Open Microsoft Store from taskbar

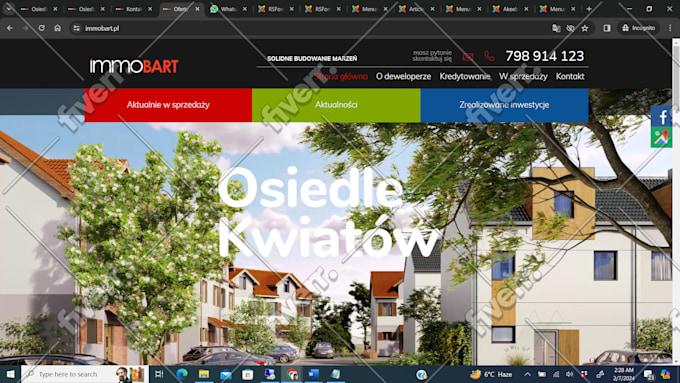pyautogui.click(x=248, y=374)
